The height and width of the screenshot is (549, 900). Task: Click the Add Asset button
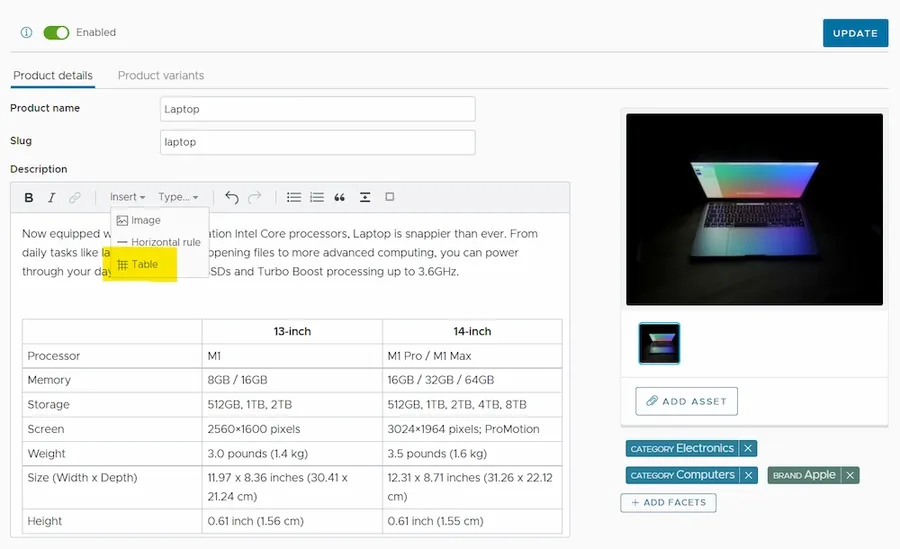click(x=686, y=401)
